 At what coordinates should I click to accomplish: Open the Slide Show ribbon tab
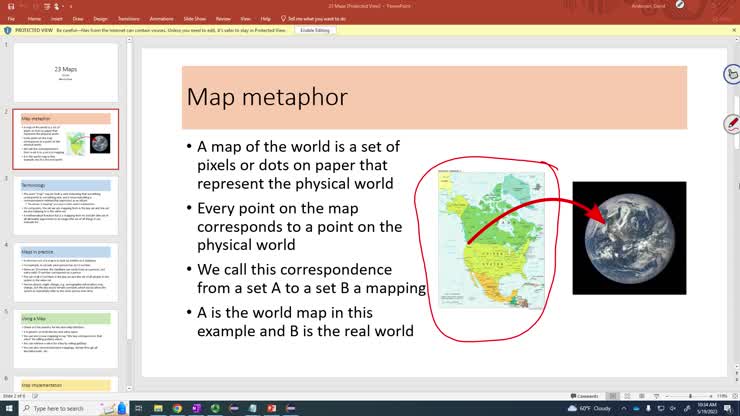[194, 19]
